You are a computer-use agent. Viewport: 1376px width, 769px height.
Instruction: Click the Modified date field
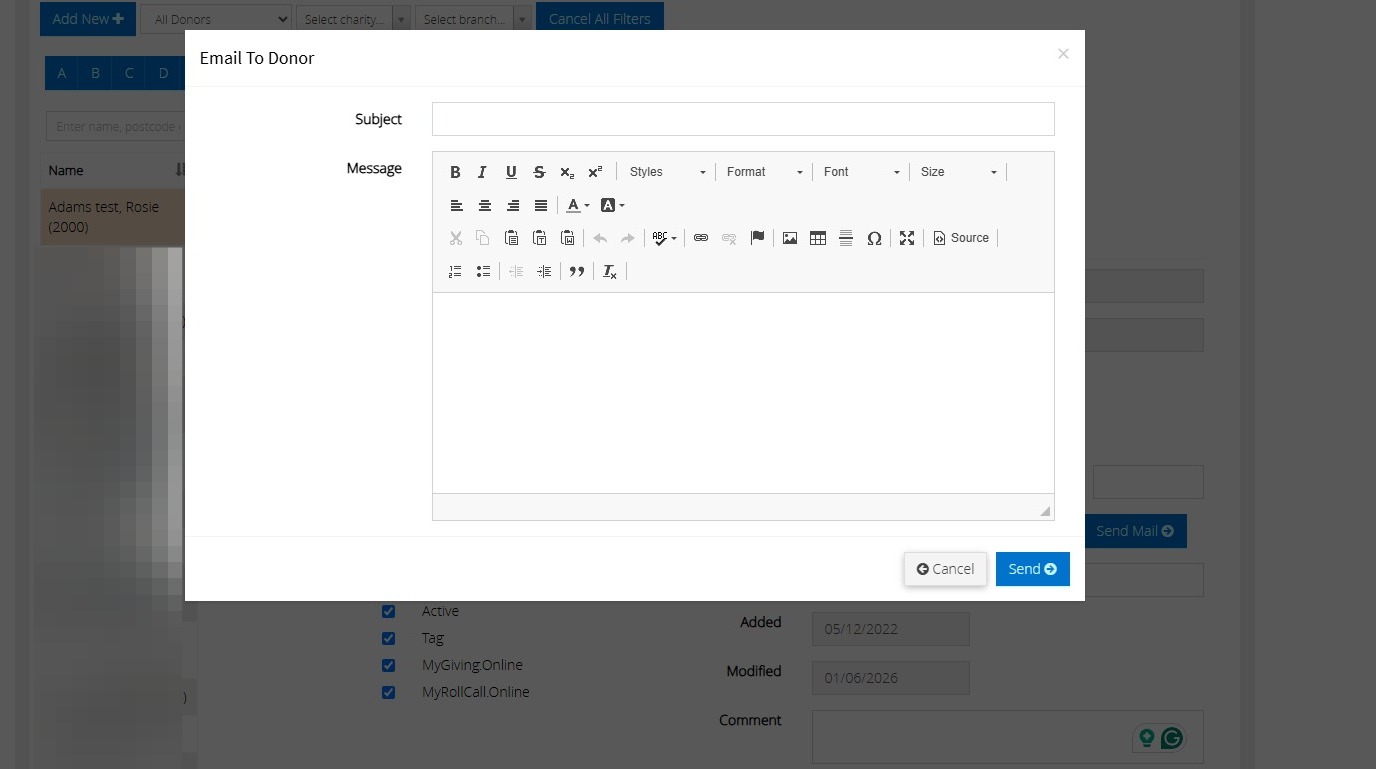tap(891, 678)
